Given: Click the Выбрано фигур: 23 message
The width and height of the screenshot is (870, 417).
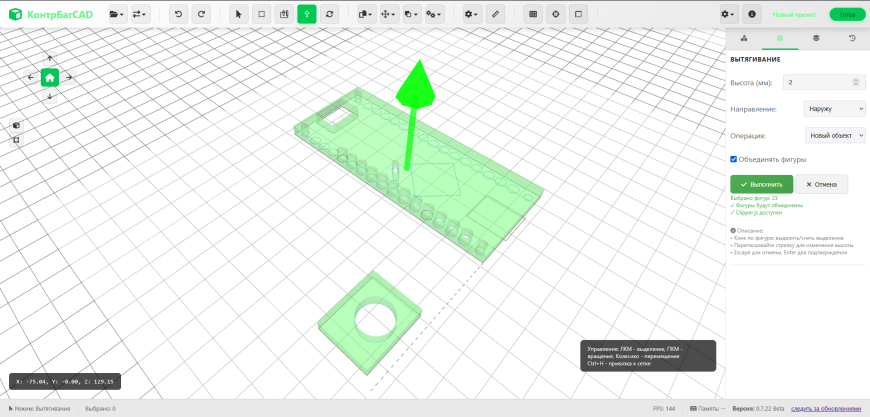Looking at the screenshot, I should pos(753,198).
